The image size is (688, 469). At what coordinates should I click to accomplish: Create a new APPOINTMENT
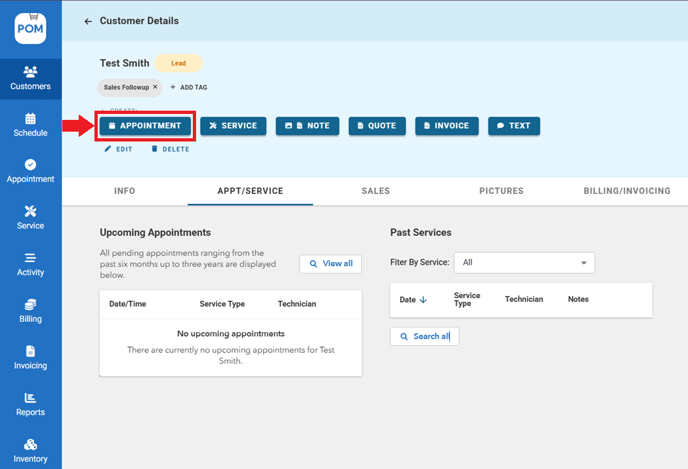pos(145,126)
